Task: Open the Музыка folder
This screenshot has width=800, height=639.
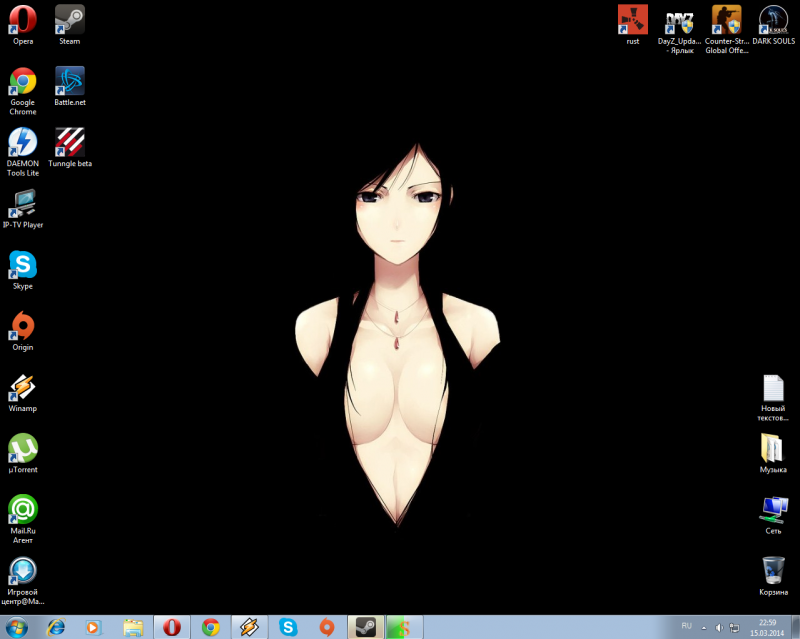Action: (773, 453)
